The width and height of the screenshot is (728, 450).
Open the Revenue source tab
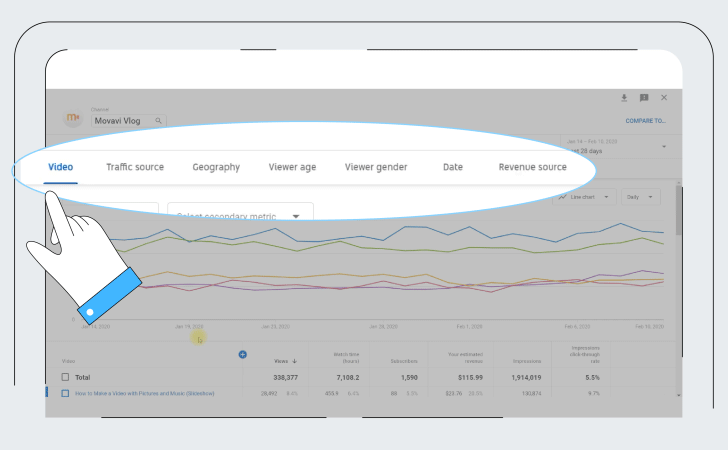pos(533,167)
